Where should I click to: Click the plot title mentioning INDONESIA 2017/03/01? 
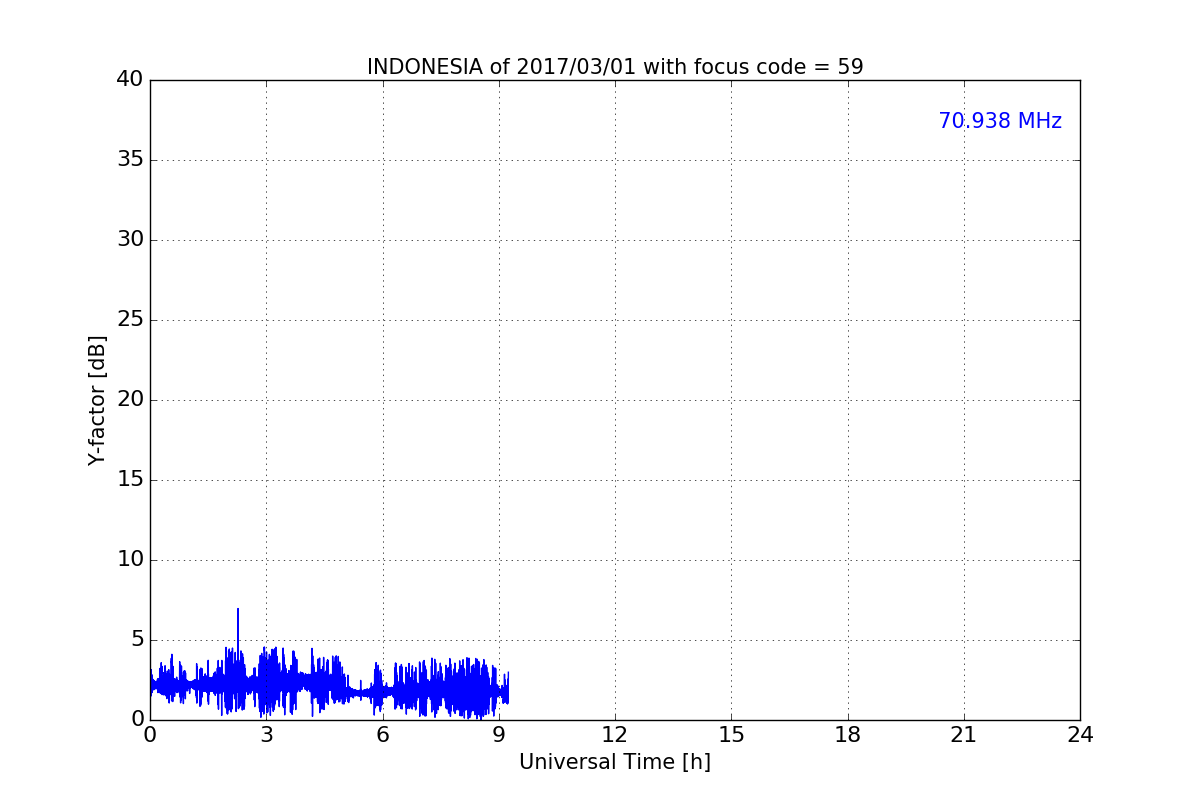point(615,67)
